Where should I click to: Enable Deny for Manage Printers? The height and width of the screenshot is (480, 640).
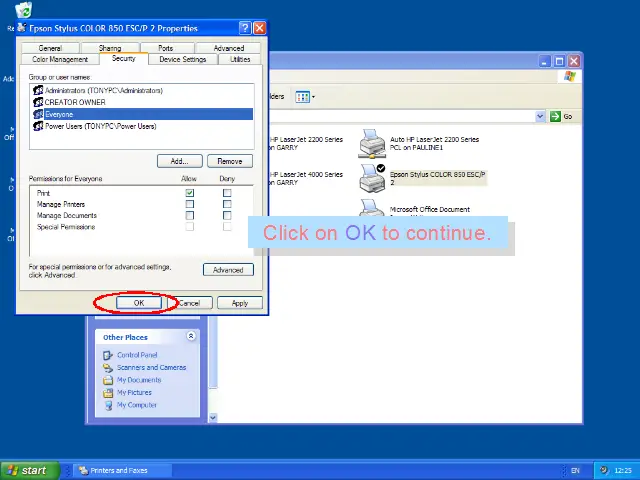pos(227,204)
